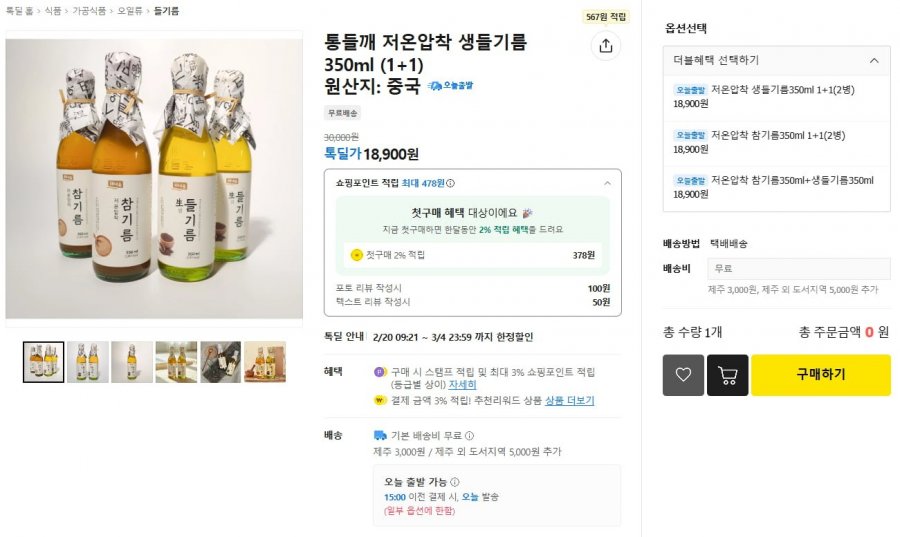The image size is (900, 537).
Task: Open the 자세히 benefits link
Action: pos(462,385)
